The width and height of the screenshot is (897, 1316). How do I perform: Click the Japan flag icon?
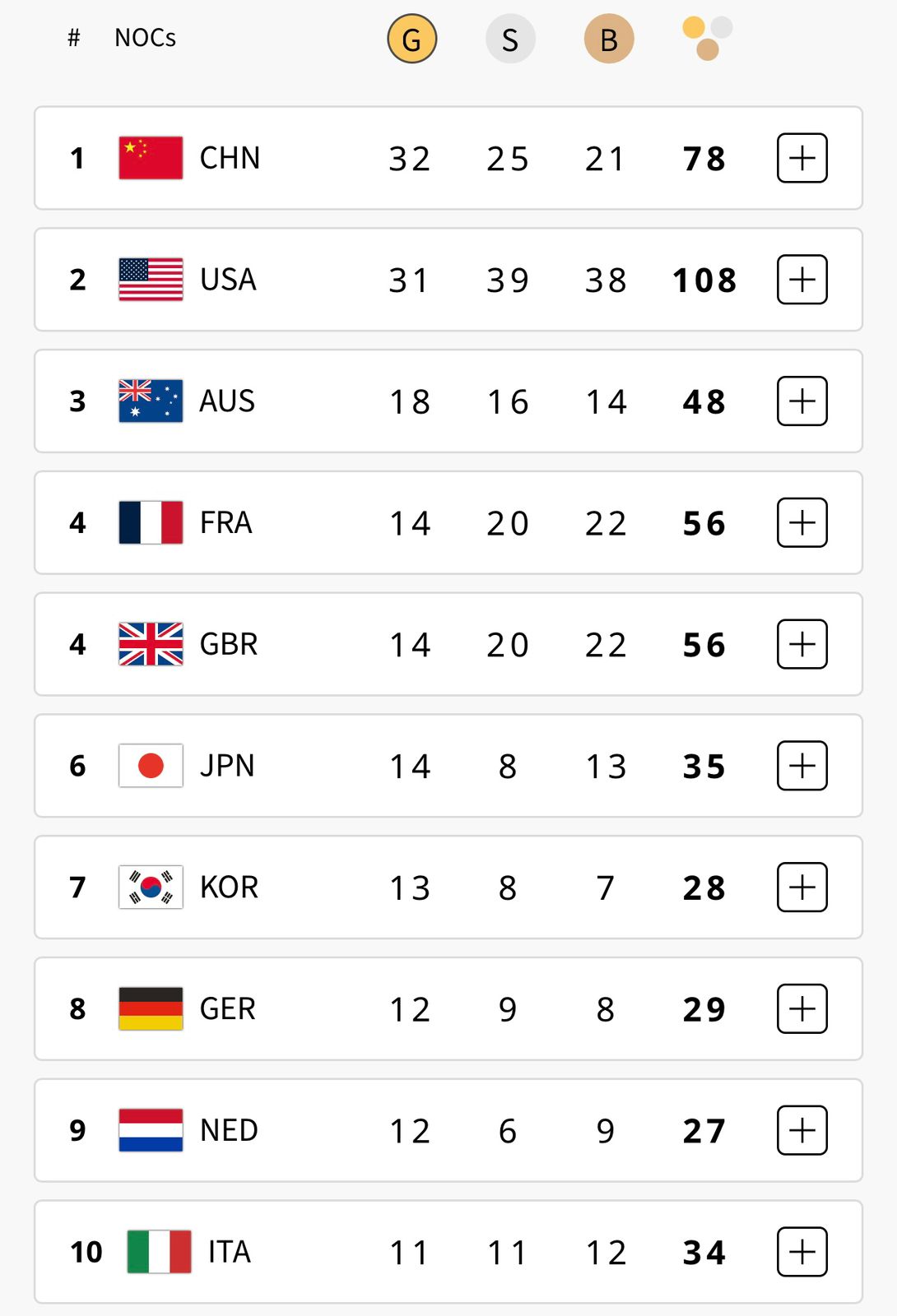(x=151, y=766)
